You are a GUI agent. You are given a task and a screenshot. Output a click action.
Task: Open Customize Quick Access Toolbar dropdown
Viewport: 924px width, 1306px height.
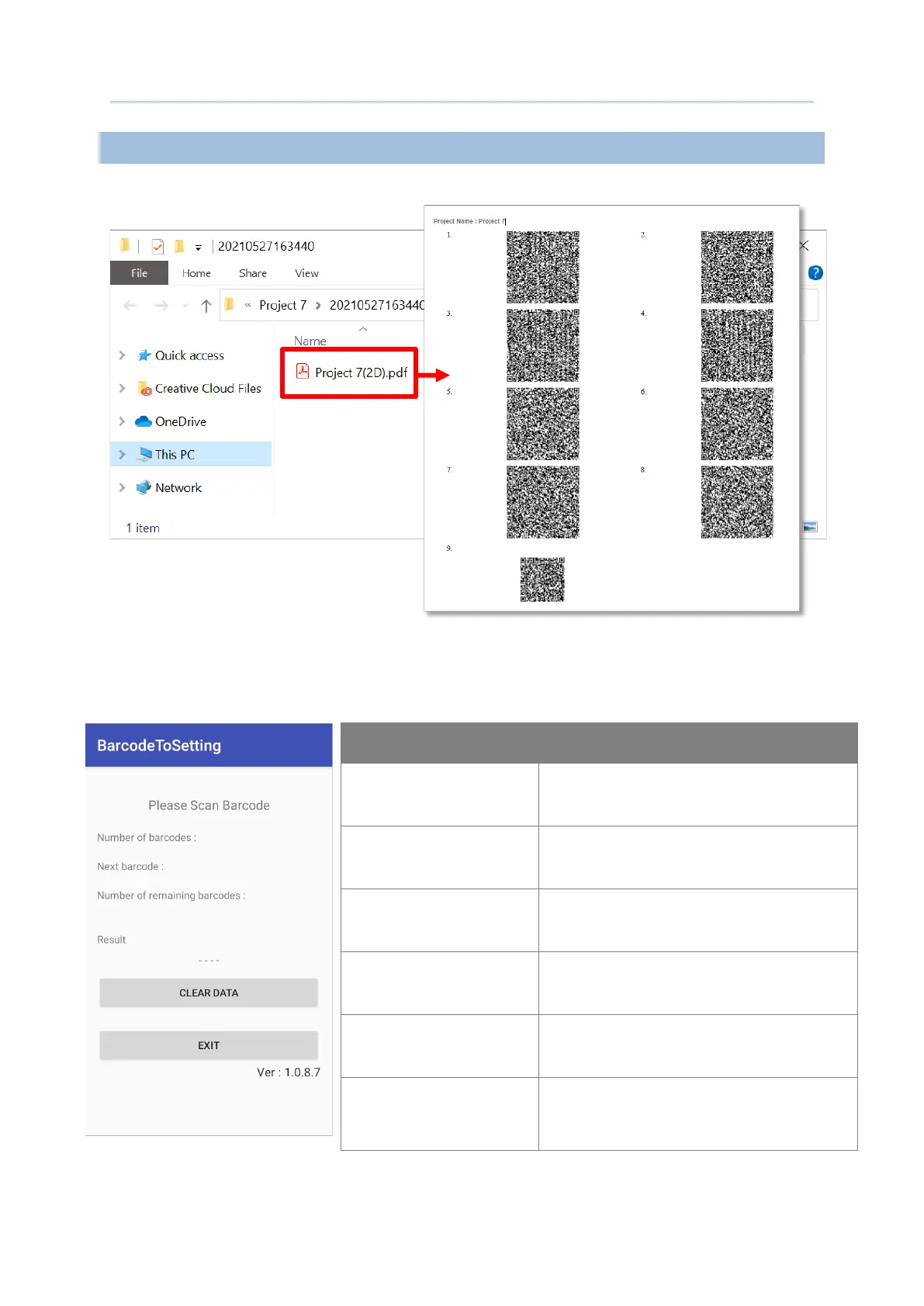coord(199,248)
